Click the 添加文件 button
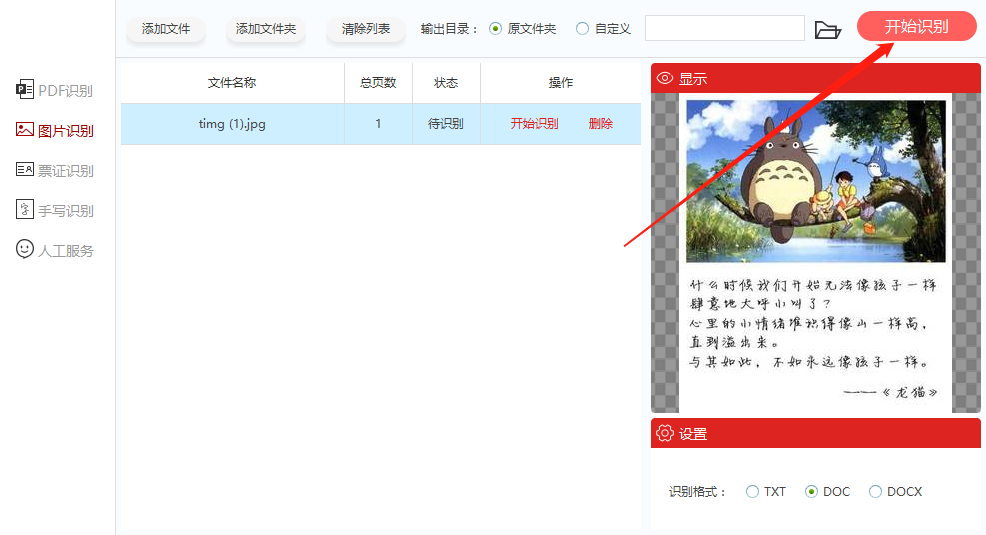986x535 pixels. pos(166,29)
